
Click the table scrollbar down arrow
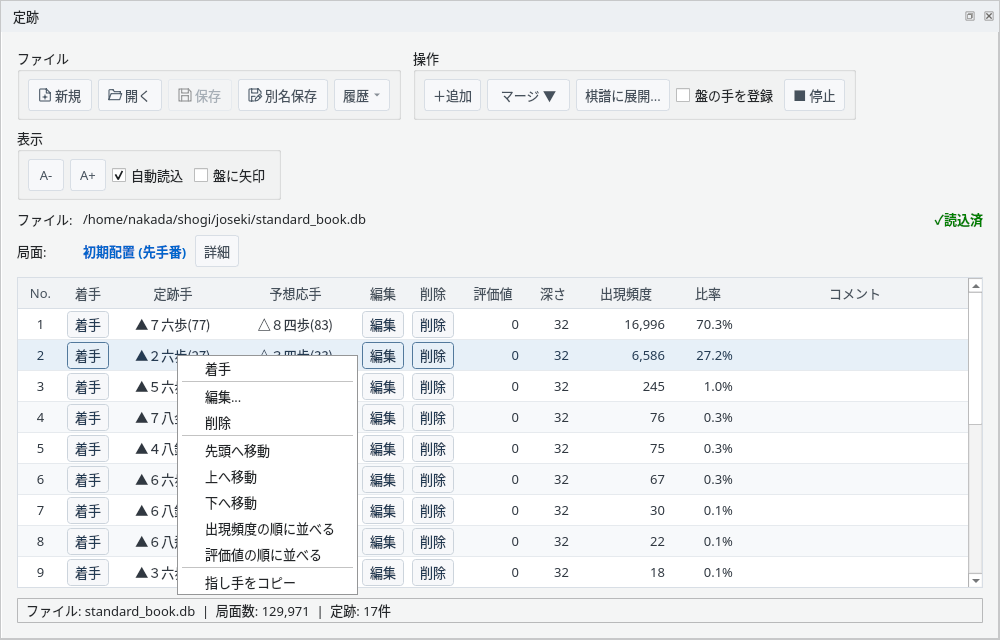tap(975, 580)
